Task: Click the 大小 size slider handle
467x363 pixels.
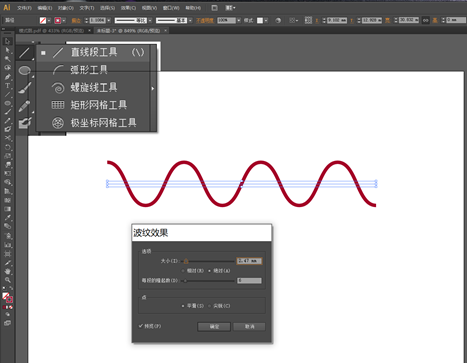Action: pyautogui.click(x=186, y=261)
